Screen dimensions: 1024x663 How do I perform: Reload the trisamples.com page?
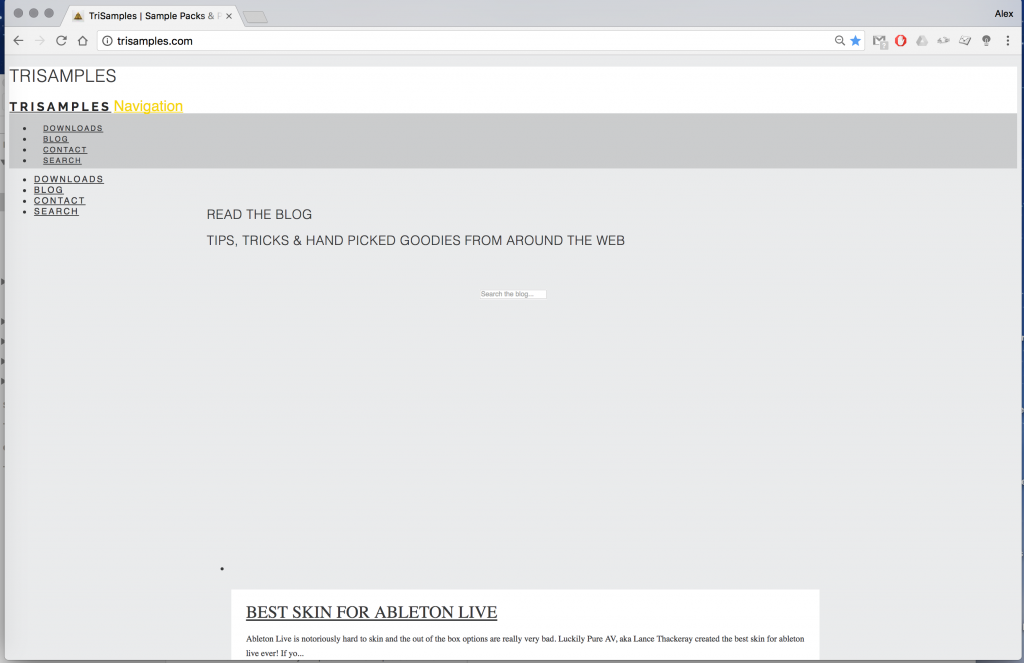pos(61,40)
